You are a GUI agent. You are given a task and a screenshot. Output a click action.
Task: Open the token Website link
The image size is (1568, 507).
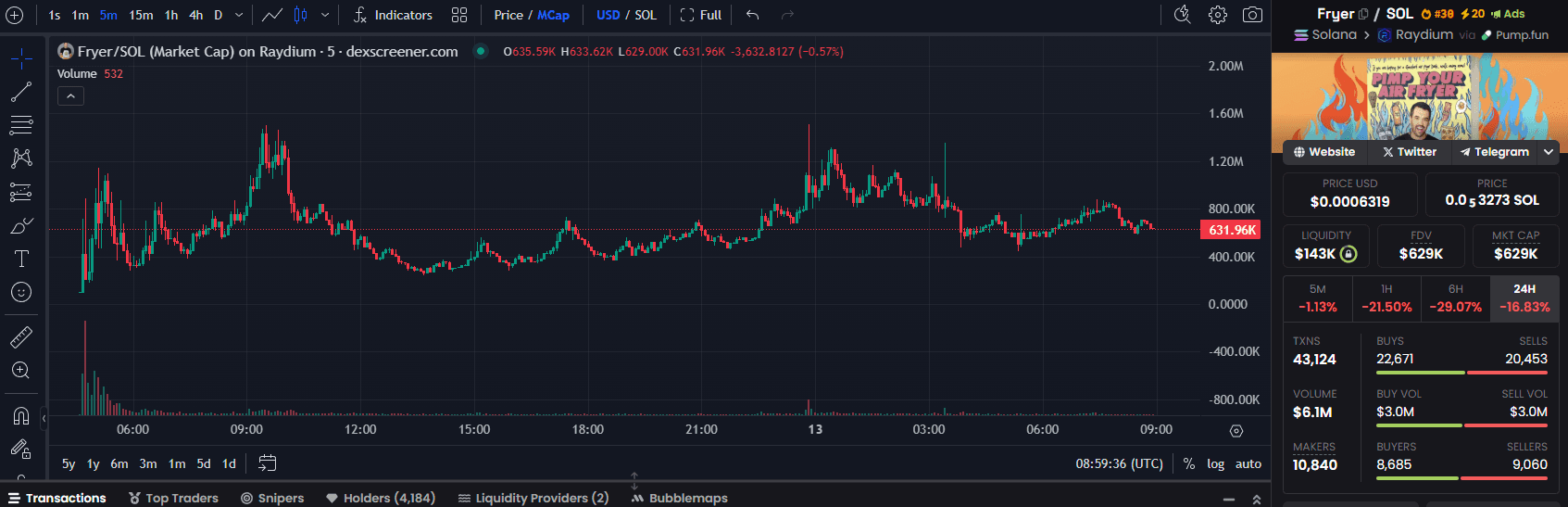(x=1324, y=152)
